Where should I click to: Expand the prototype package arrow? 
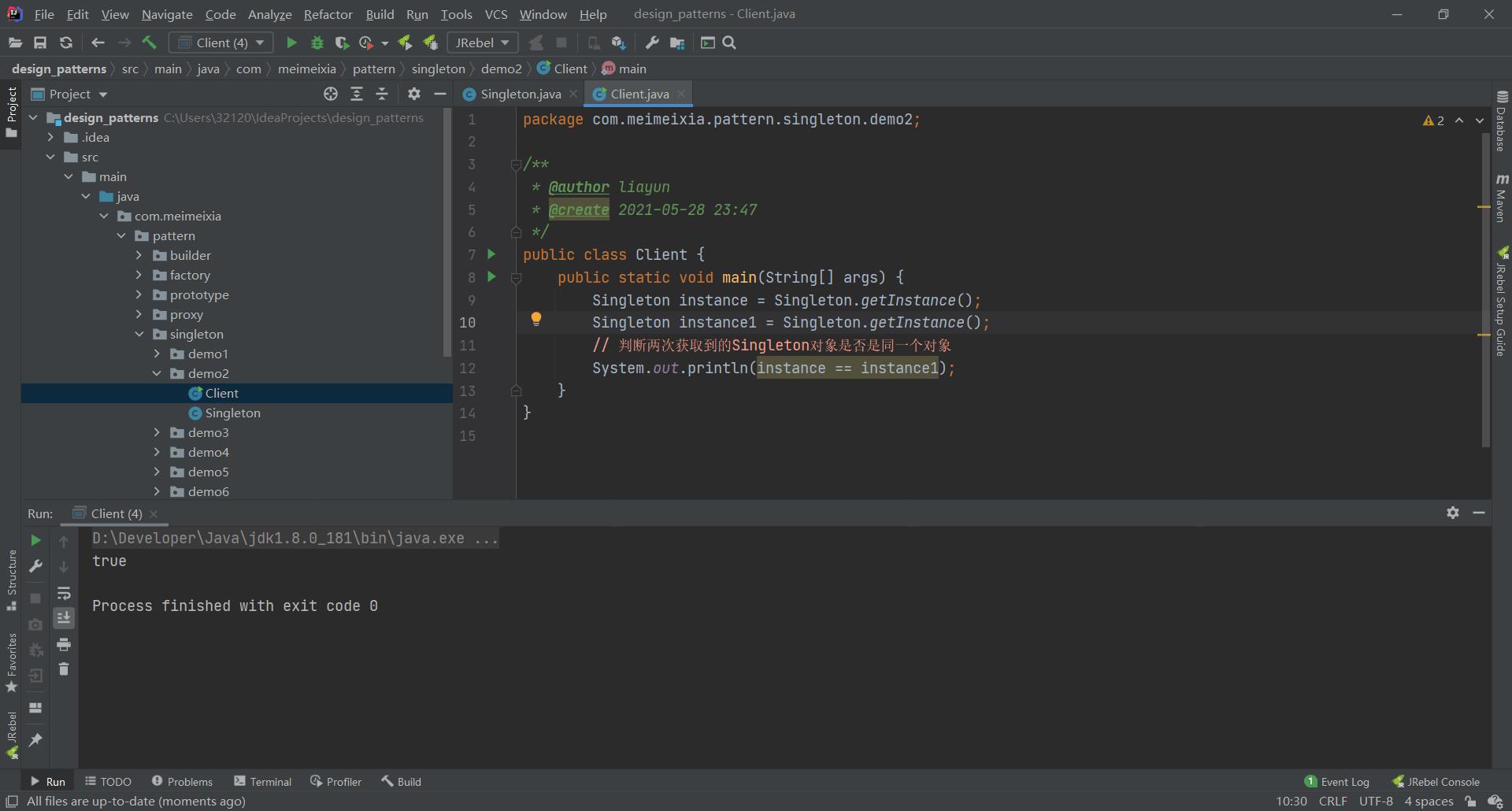click(139, 294)
